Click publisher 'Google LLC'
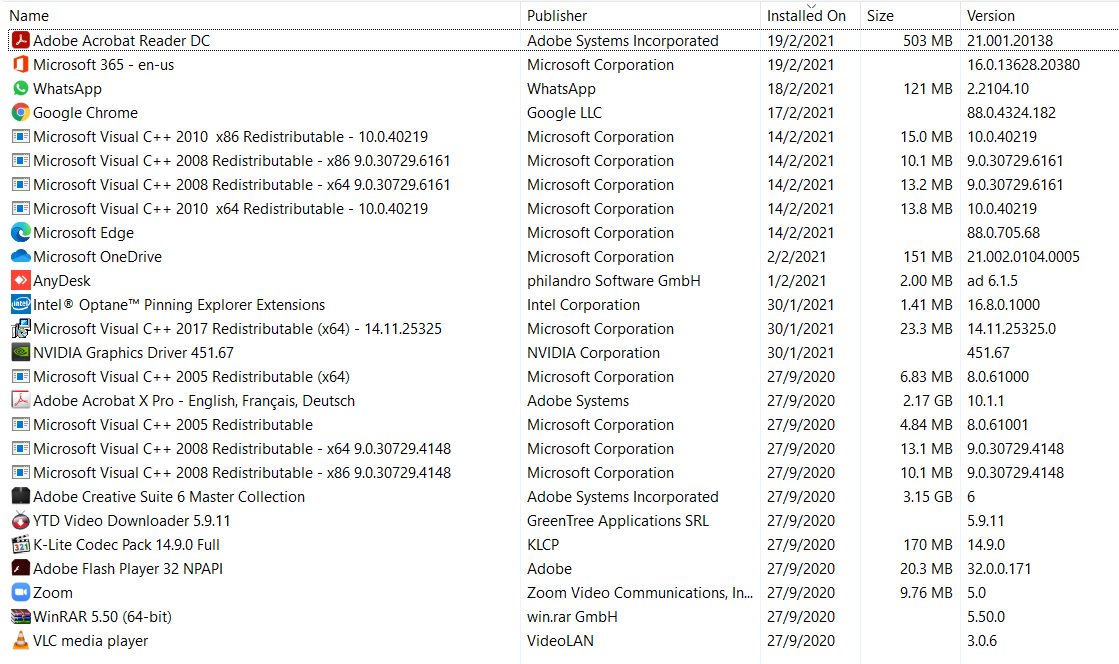The image size is (1119, 664). (564, 113)
